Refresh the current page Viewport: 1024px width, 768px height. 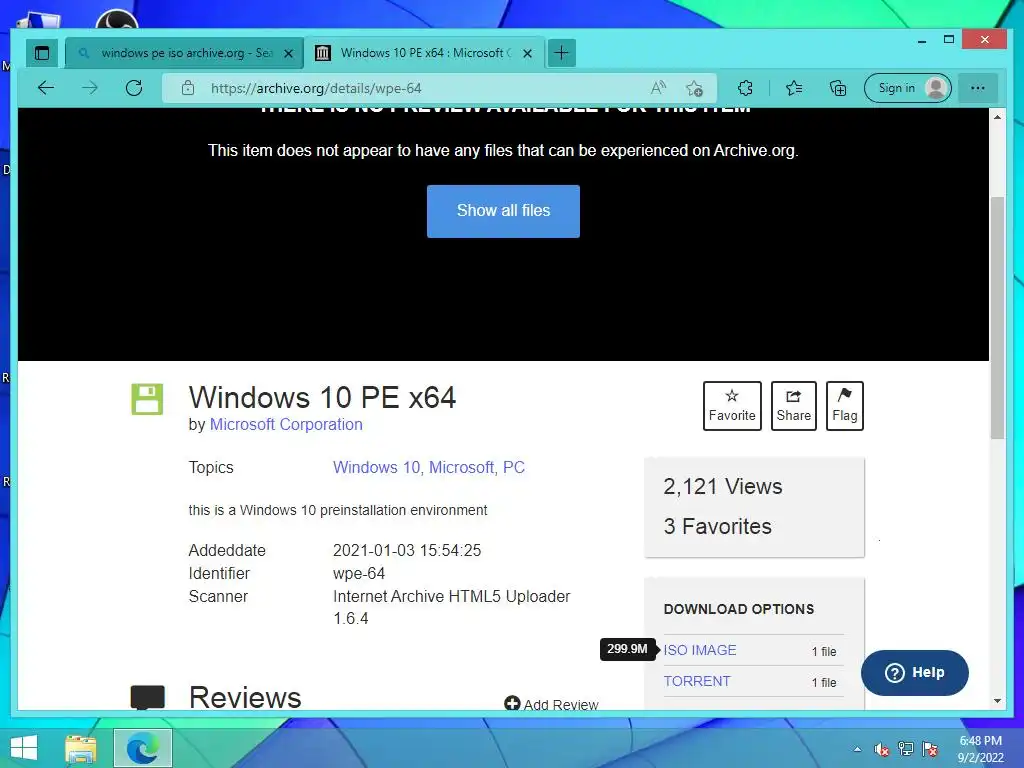[134, 88]
